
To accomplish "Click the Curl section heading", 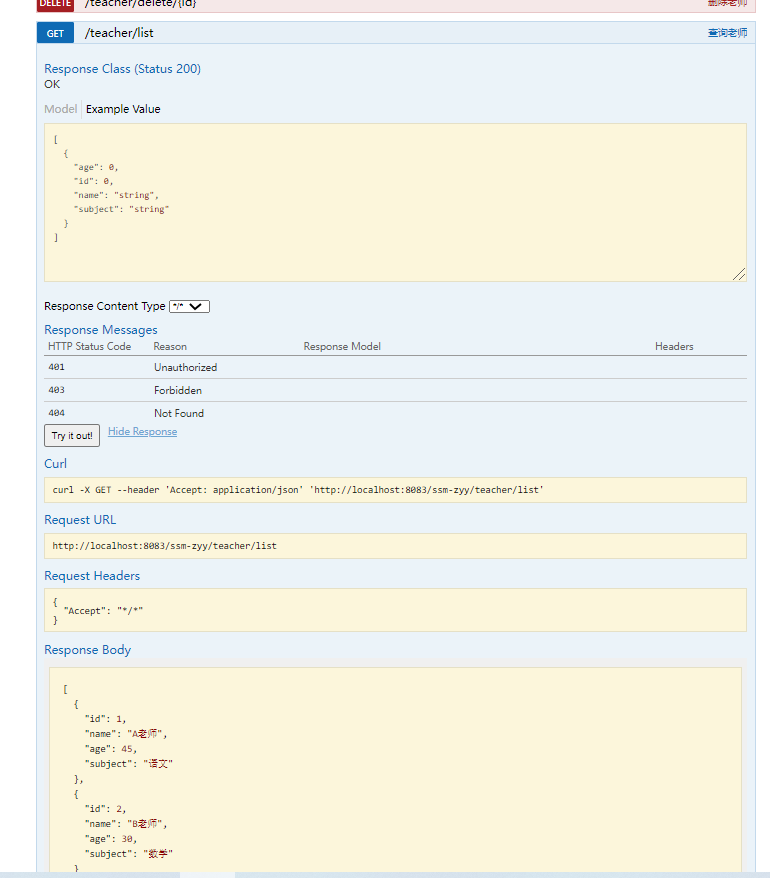I will (x=55, y=464).
